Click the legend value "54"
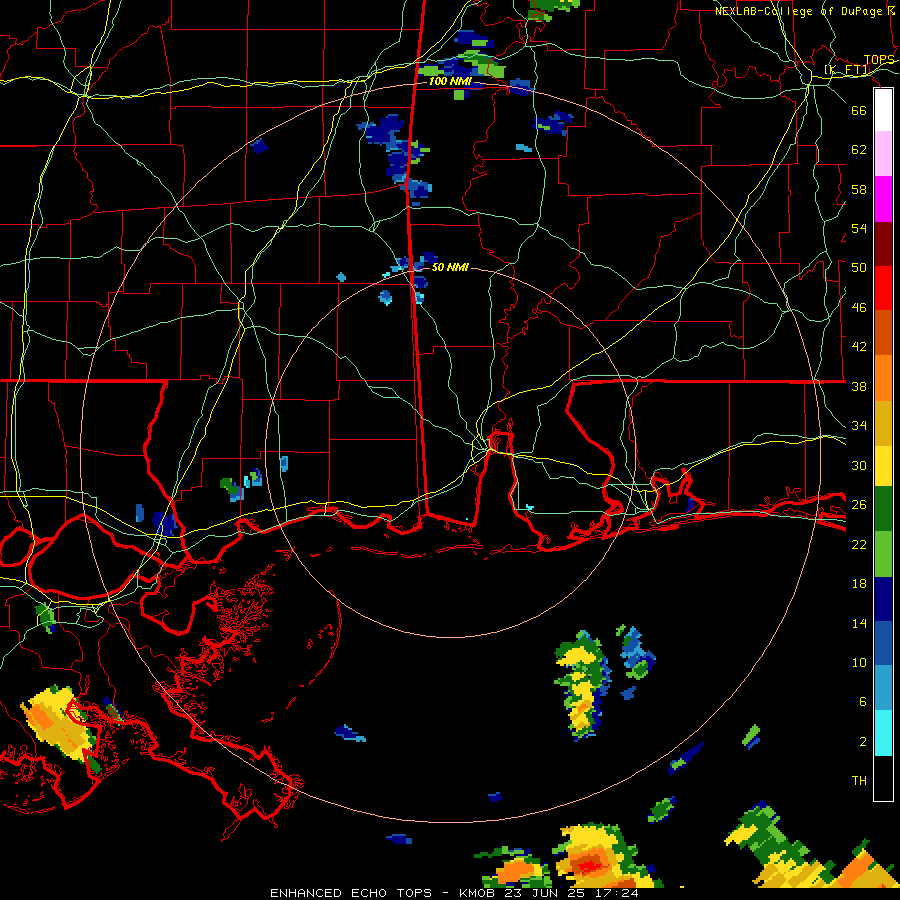900x900 pixels. [859, 229]
